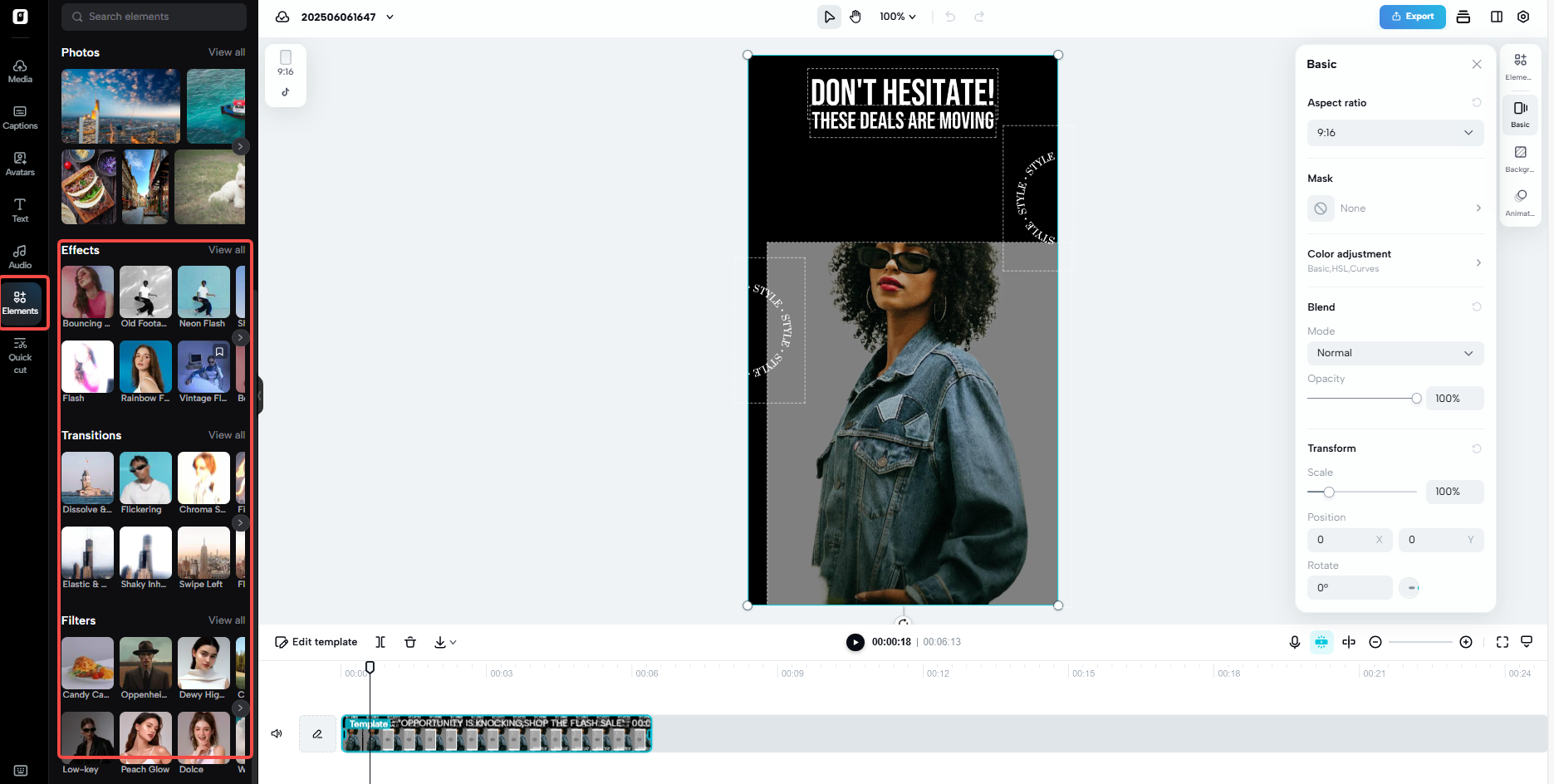This screenshot has height=784, width=1554.
Task: Adjust the Opacity slider handle
Action: tap(1416, 399)
